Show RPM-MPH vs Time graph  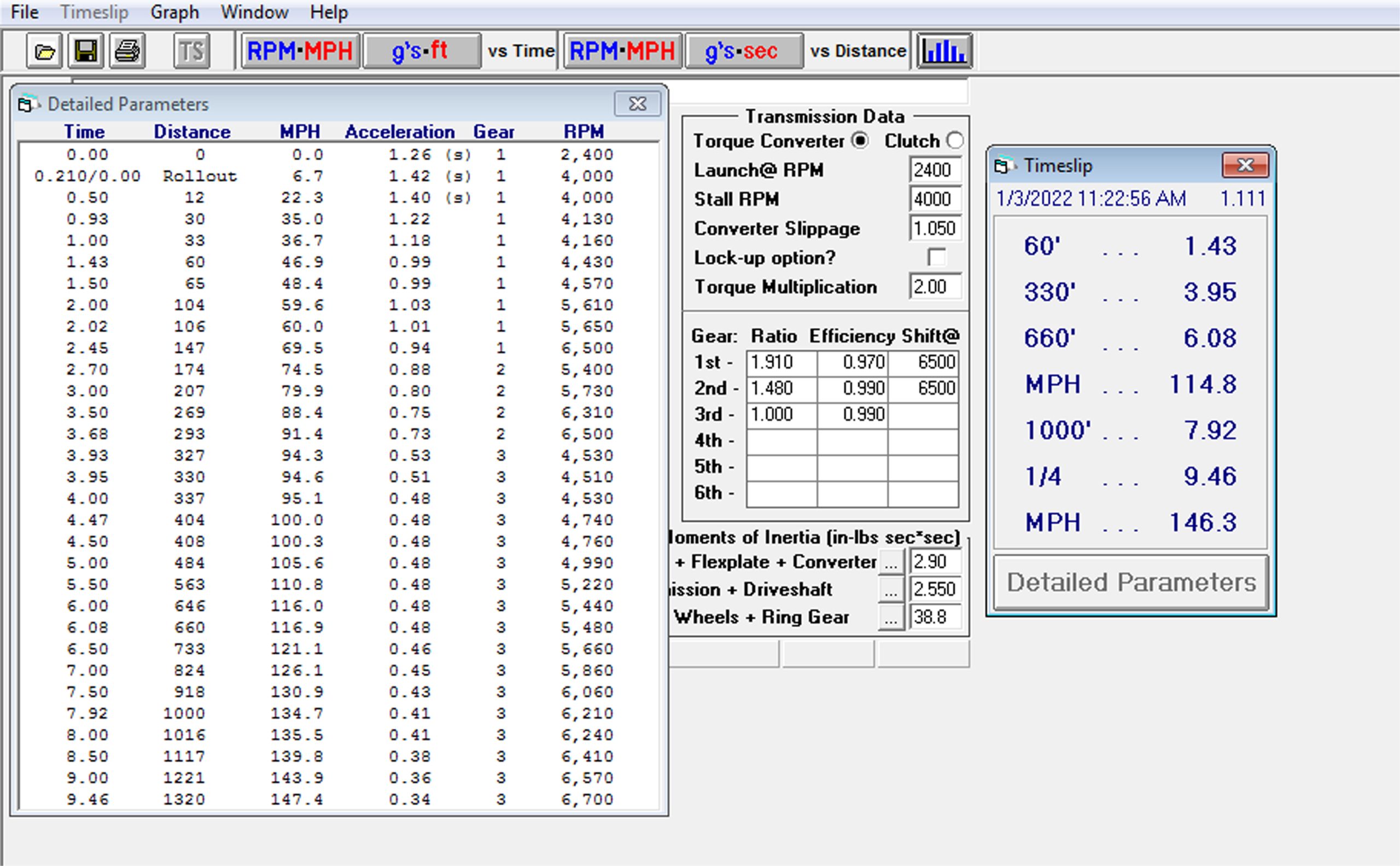pos(300,51)
